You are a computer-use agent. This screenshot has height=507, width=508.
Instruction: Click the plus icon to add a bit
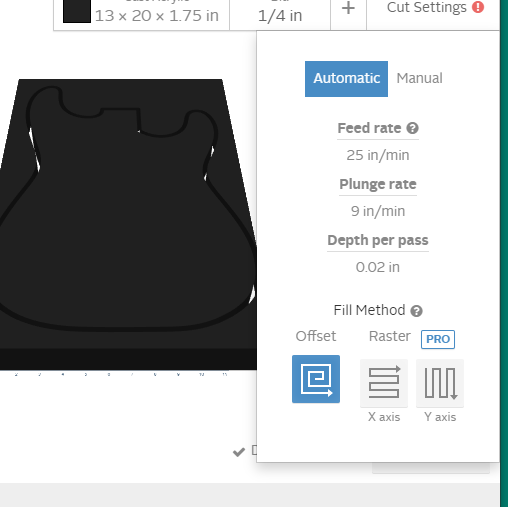pyautogui.click(x=348, y=8)
